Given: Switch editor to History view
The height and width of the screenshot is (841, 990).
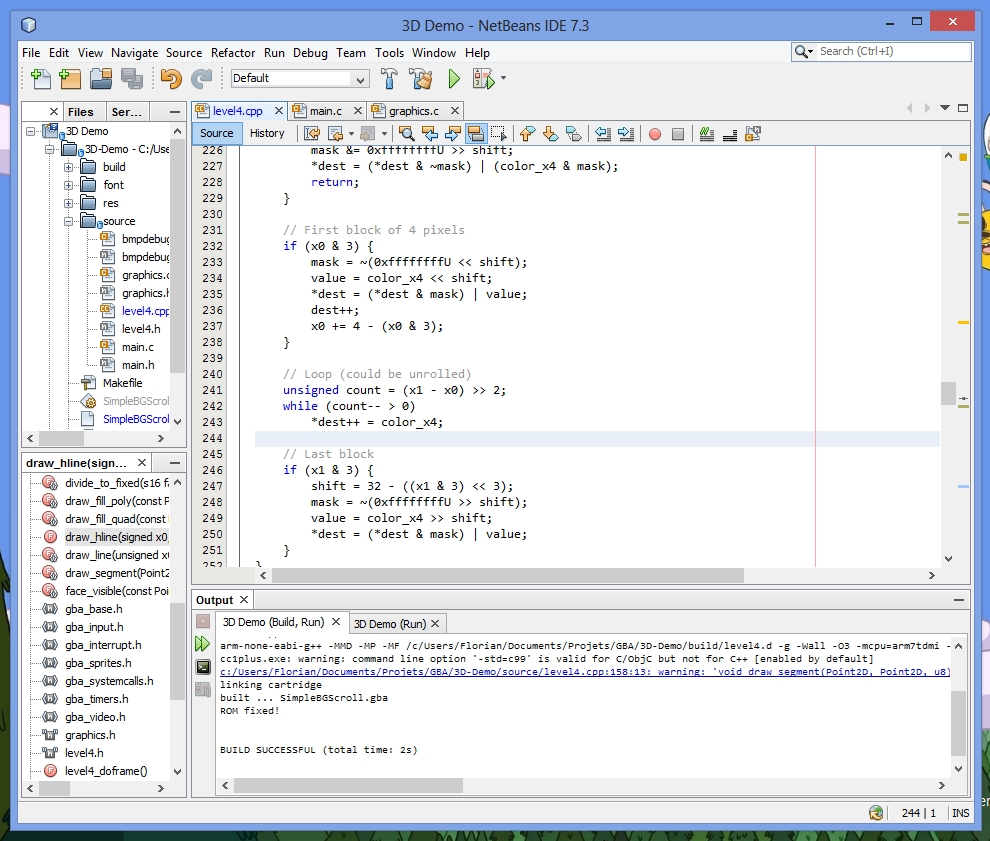Looking at the screenshot, I should point(267,133).
